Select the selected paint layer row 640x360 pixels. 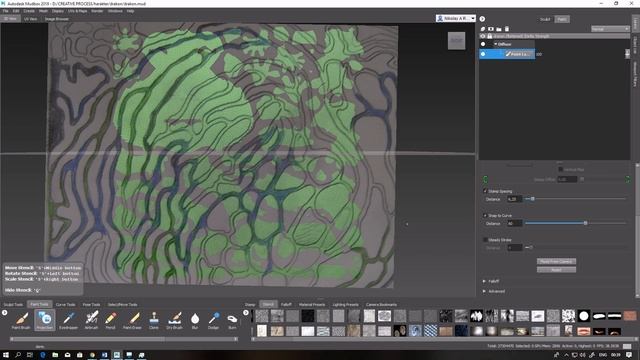point(507,54)
